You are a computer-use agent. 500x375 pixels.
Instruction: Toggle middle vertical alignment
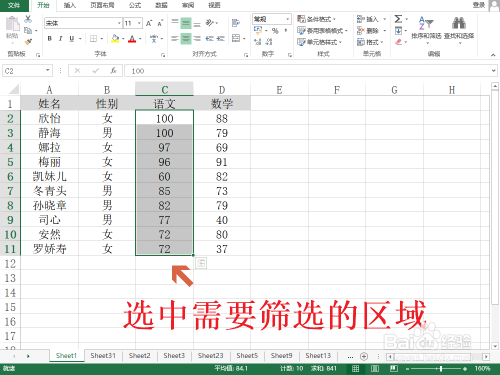coord(186,23)
